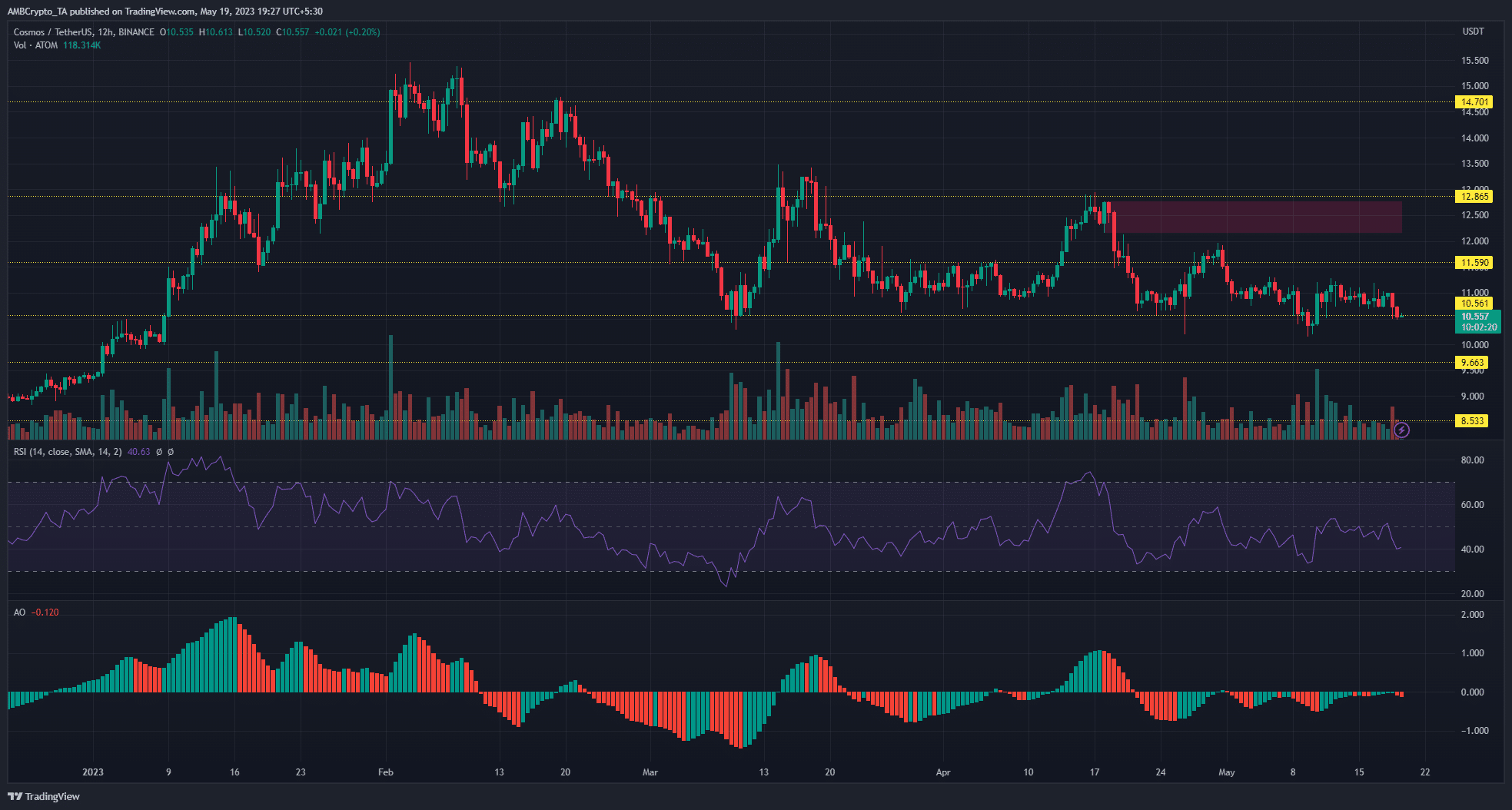Click the Vol · ATOM indicator label
This screenshot has width=1512, height=810.
click(35, 45)
